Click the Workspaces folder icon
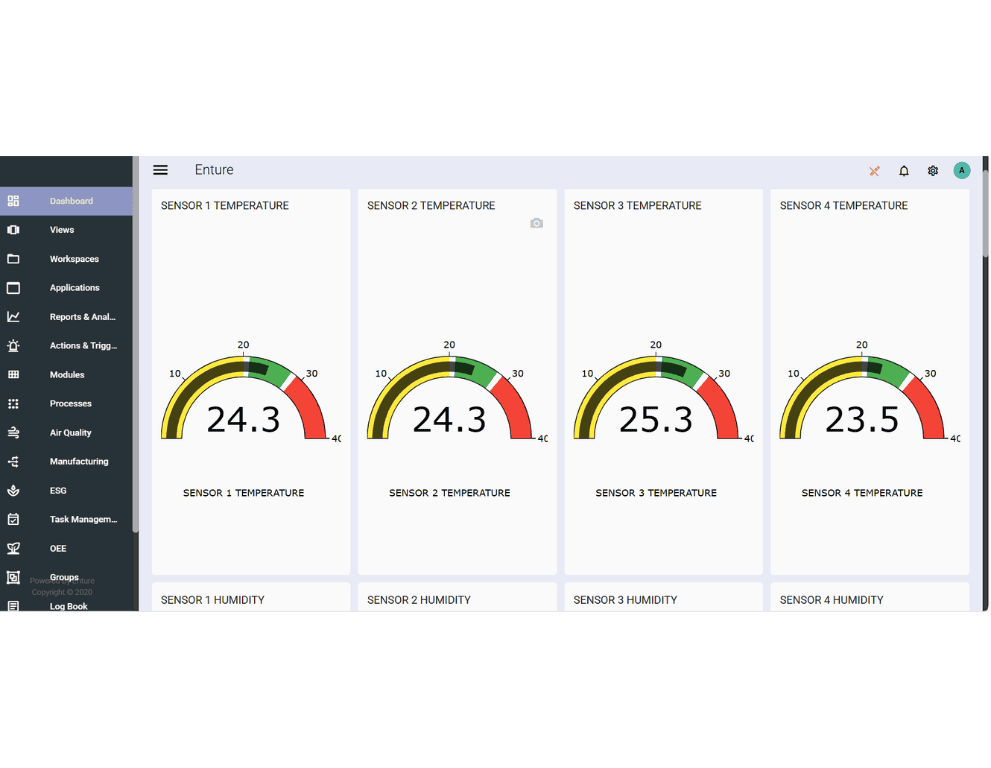The image size is (991, 768). pyautogui.click(x=13, y=259)
